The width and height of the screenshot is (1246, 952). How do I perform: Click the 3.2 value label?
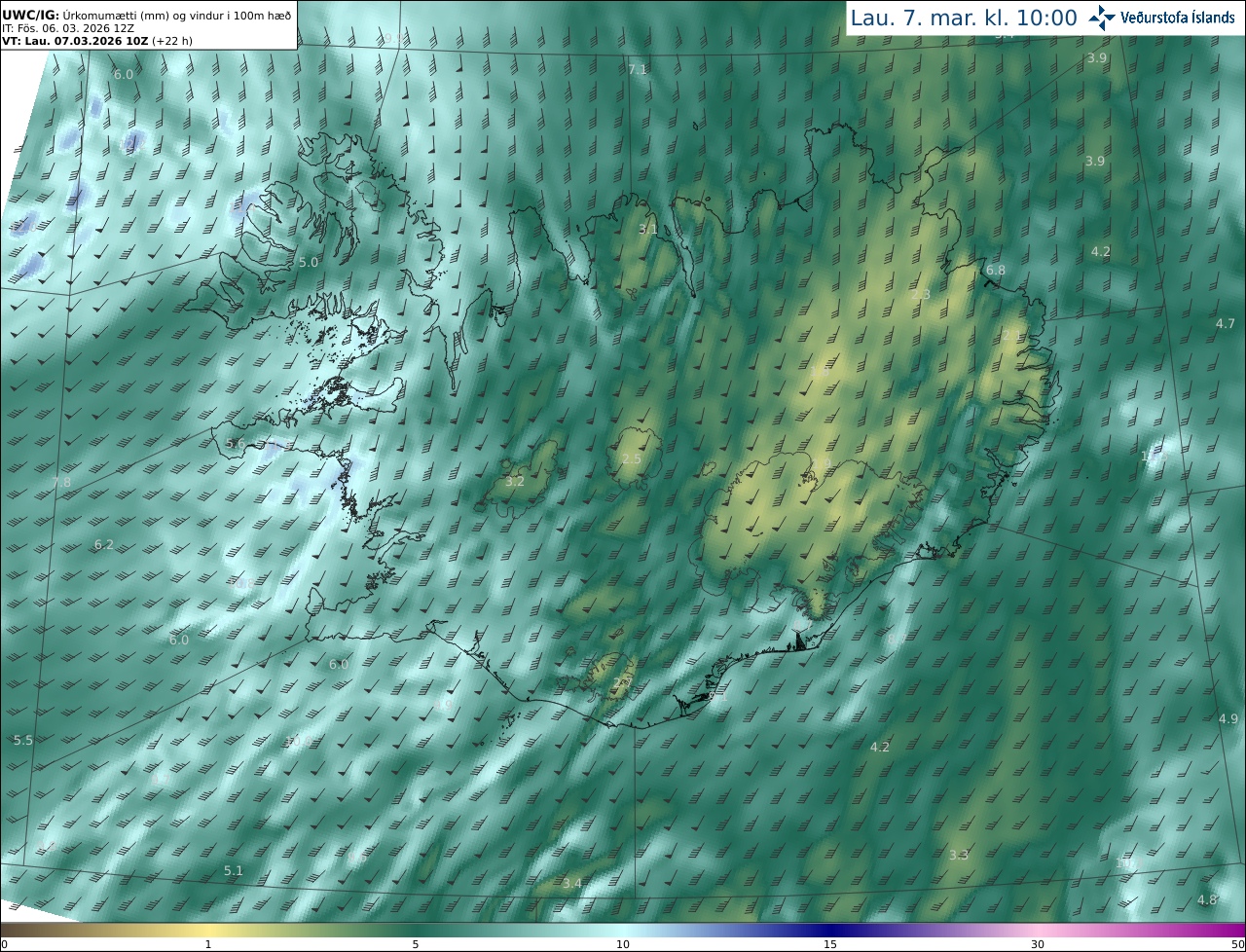pos(516,482)
